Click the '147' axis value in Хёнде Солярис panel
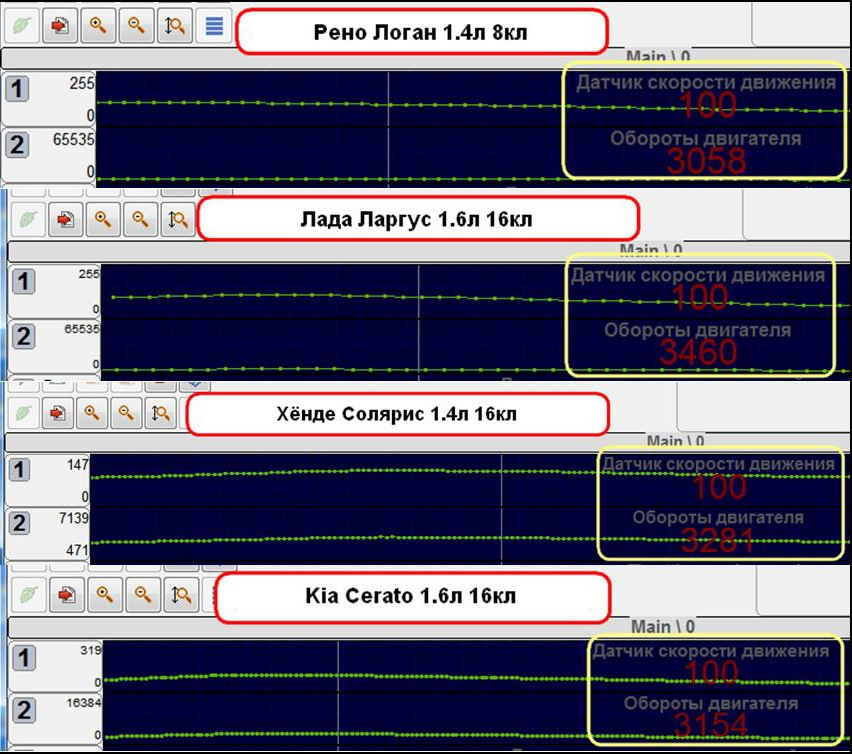 78,464
